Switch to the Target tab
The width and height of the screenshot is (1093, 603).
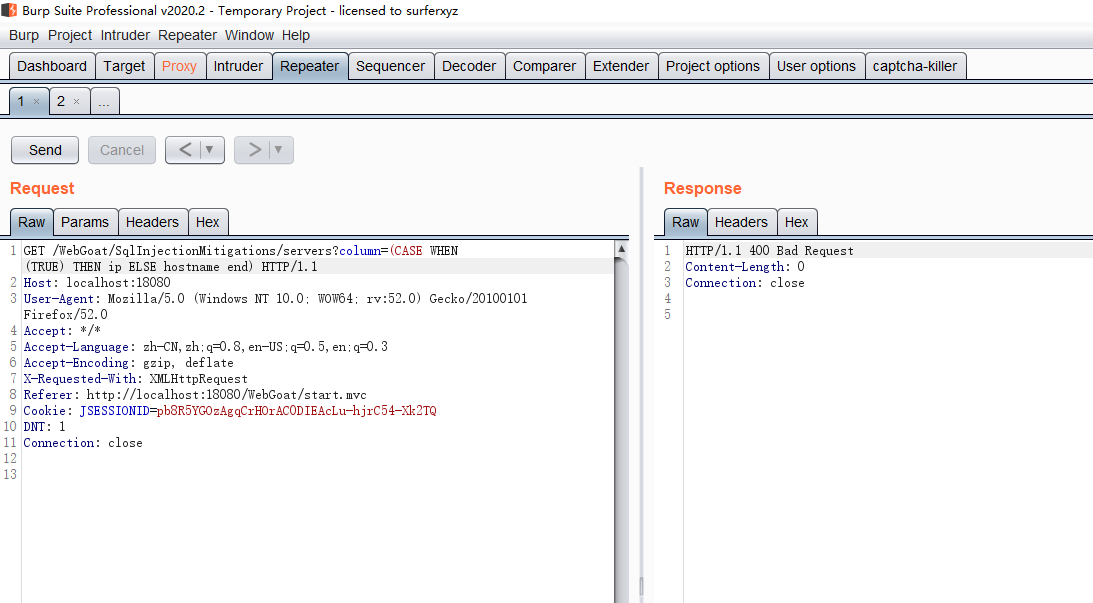(x=124, y=66)
